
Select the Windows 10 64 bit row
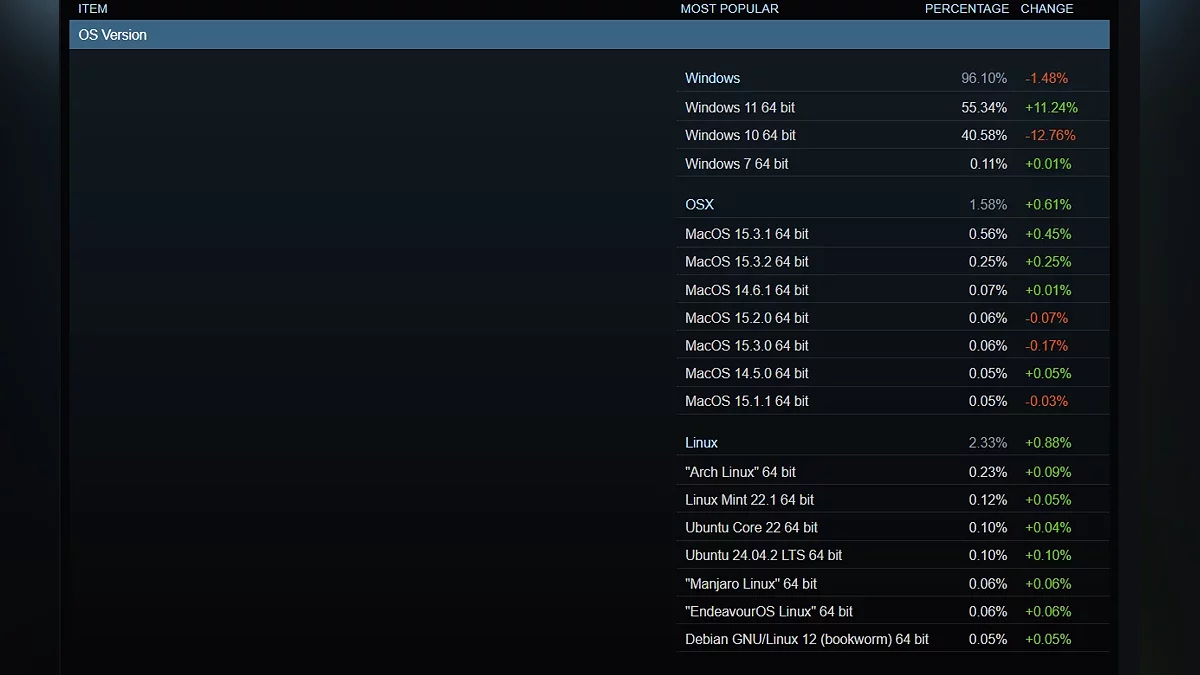click(740, 135)
